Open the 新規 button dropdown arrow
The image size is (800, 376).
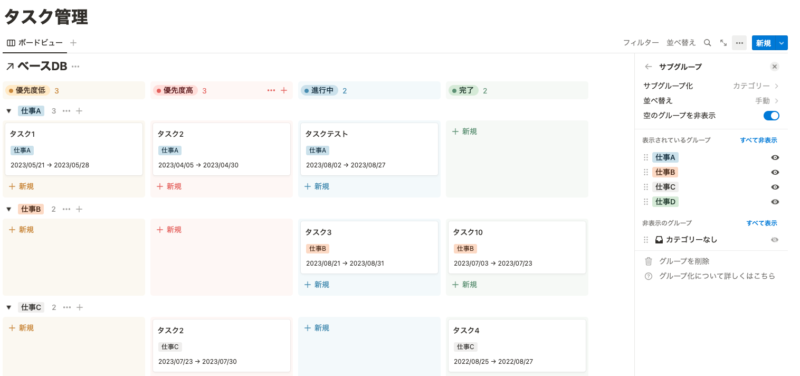(x=782, y=43)
